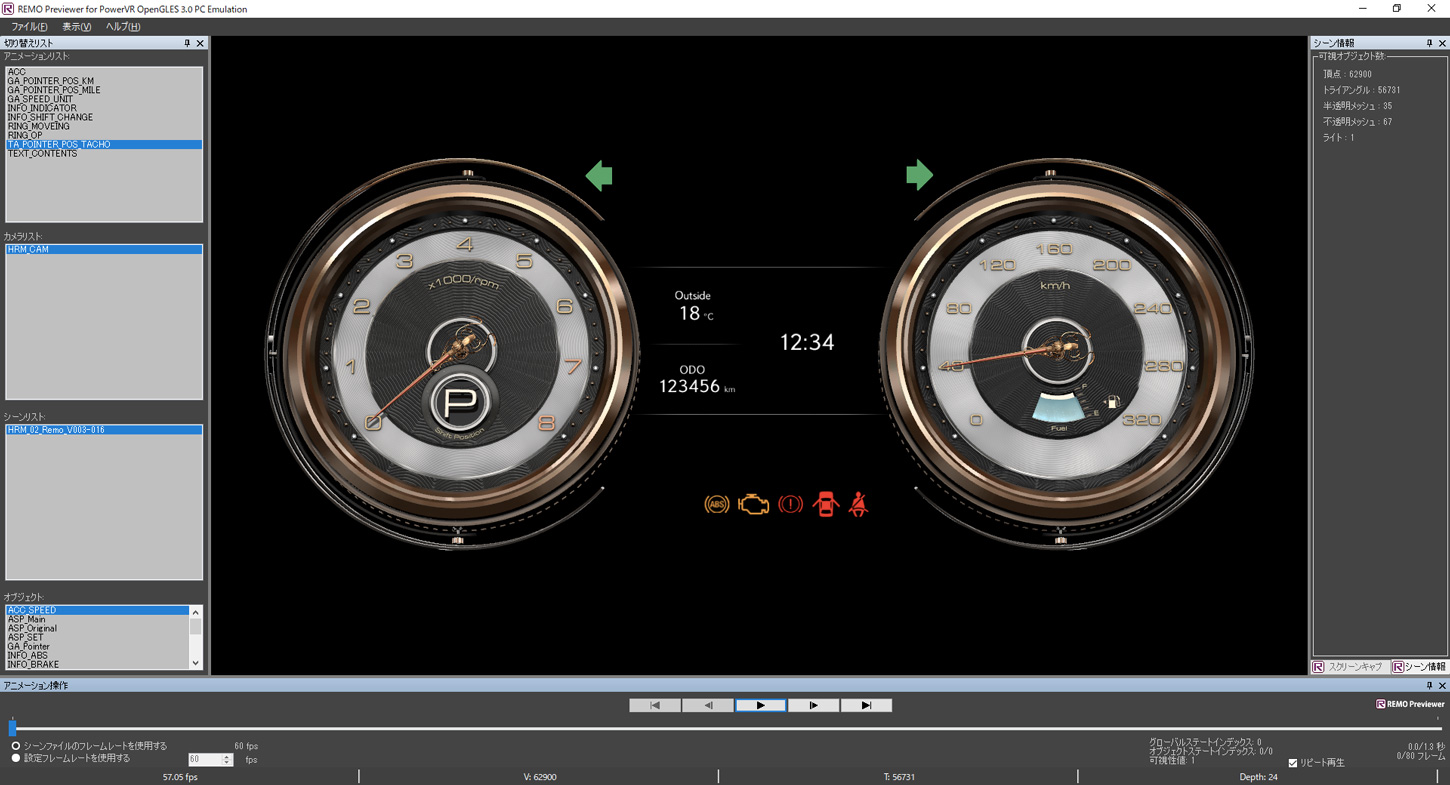Click the ABS warning indicator
The image size is (1450, 785).
point(716,504)
